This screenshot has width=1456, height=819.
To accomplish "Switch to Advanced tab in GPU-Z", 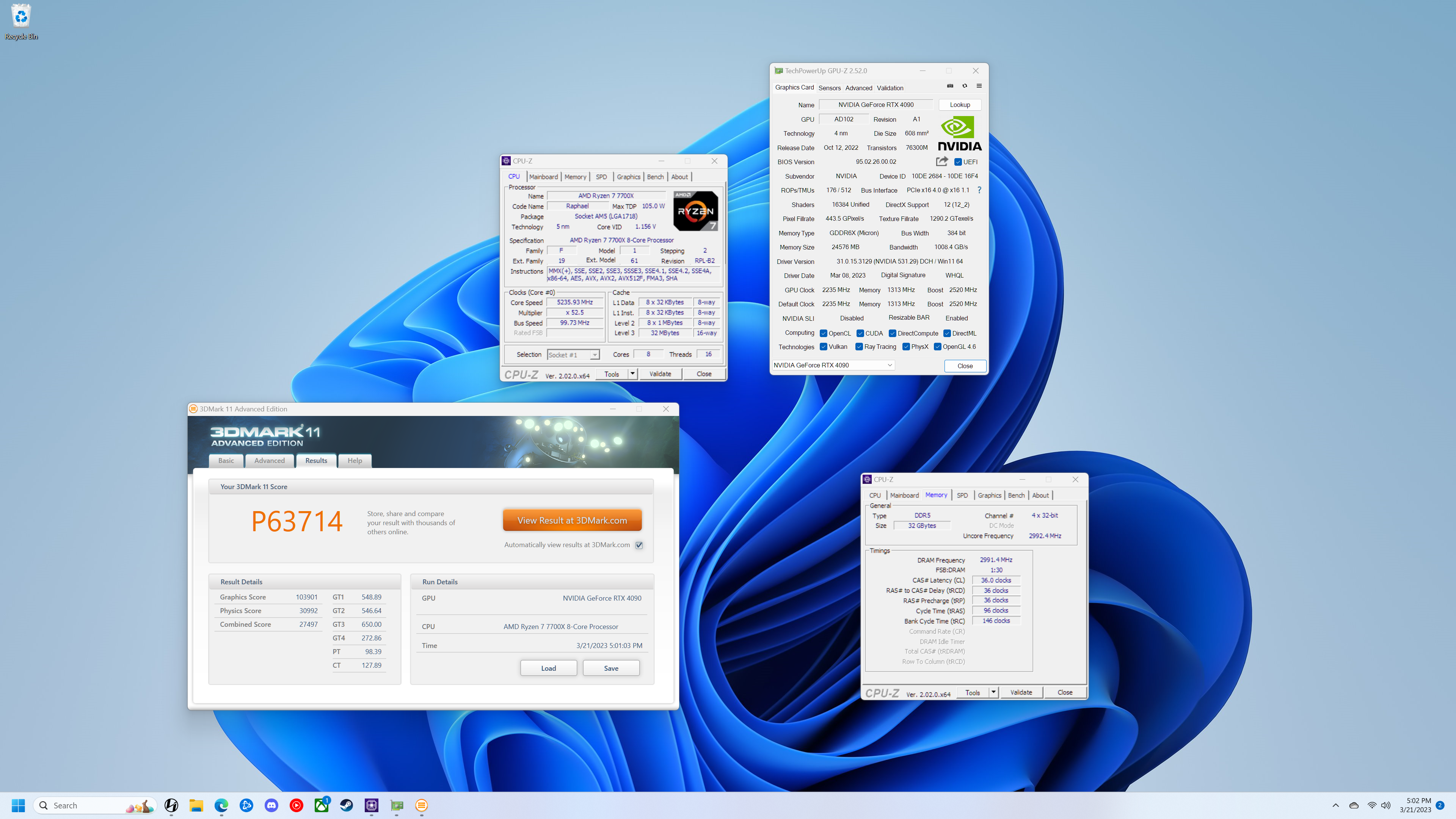I will 858,88.
